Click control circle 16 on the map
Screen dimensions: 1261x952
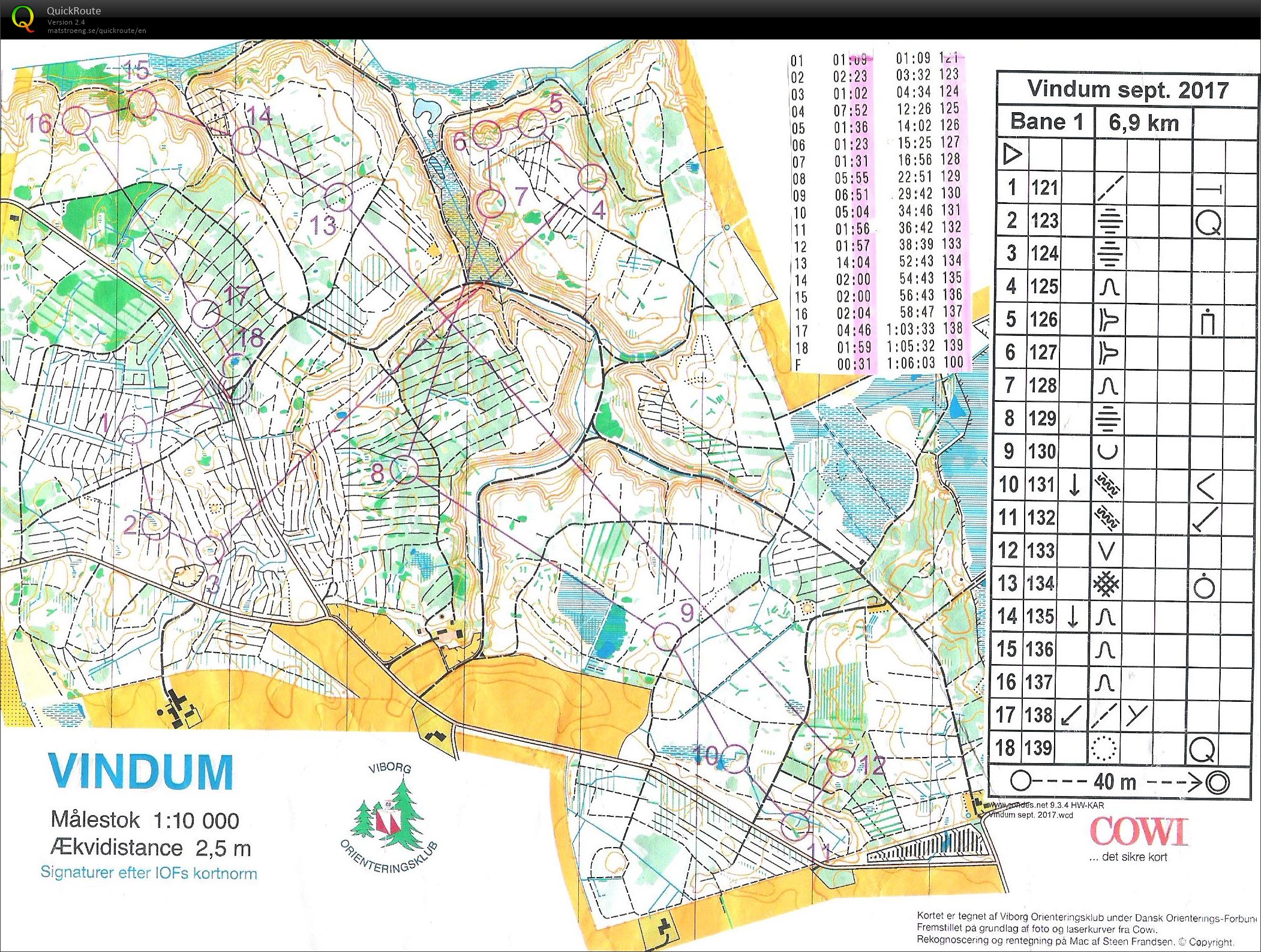point(76,121)
